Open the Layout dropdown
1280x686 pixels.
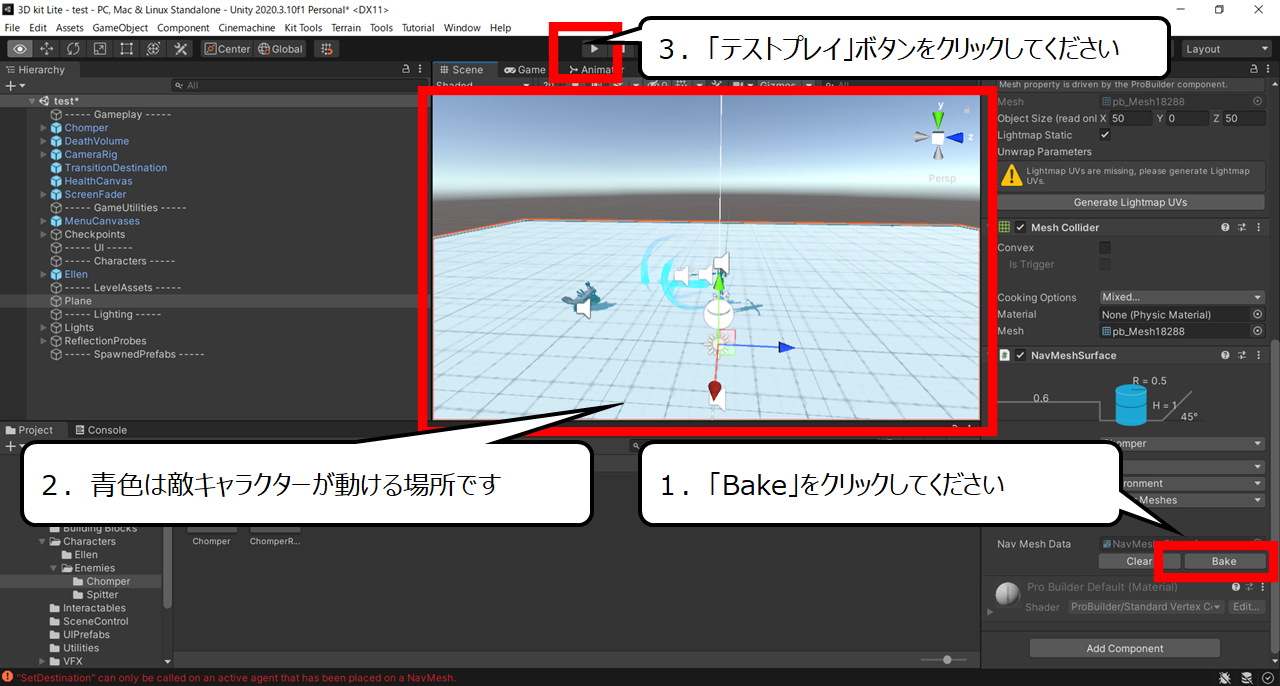coord(1225,49)
